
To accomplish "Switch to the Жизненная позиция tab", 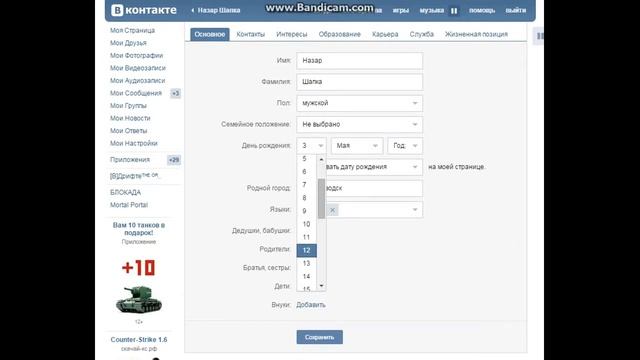I will (x=476, y=34).
